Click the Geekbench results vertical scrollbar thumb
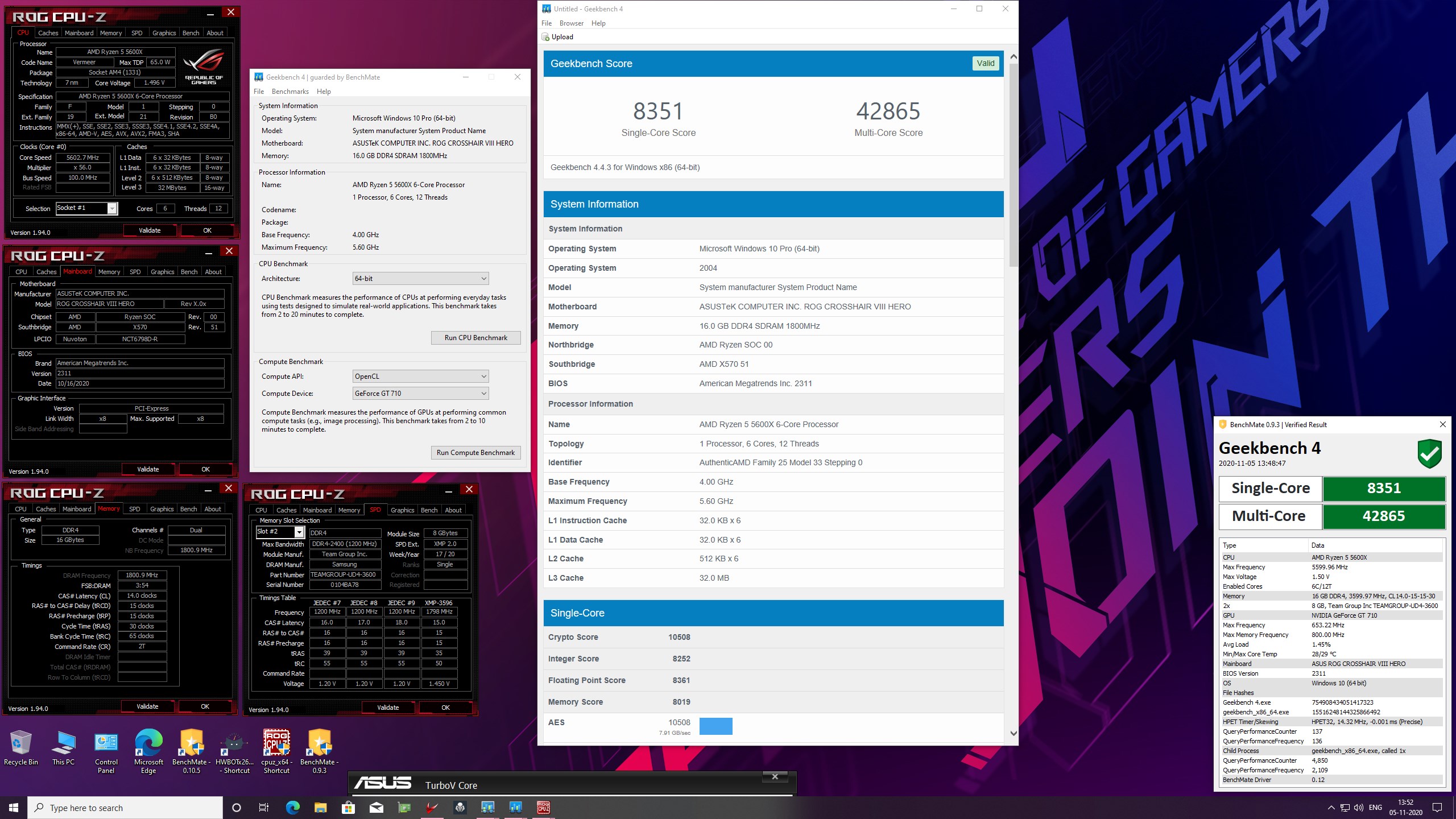This screenshot has height=819, width=1456. [x=1014, y=165]
